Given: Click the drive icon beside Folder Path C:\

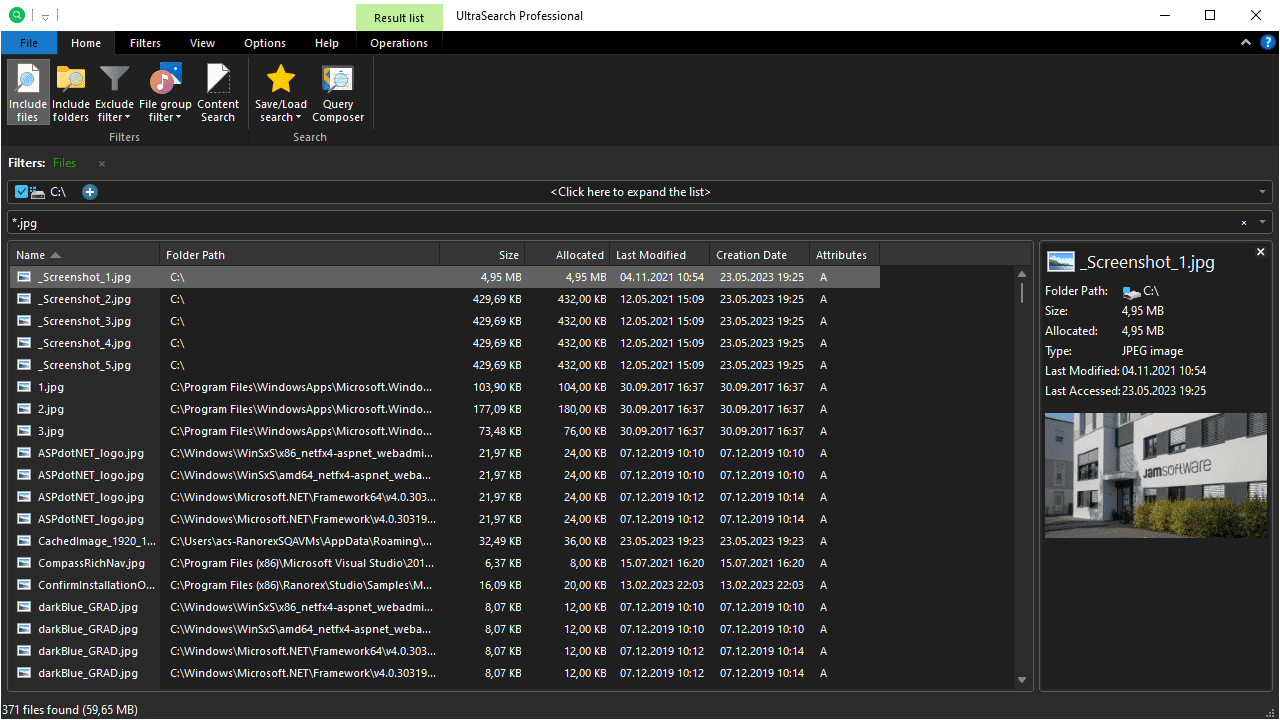Looking at the screenshot, I should click(x=1131, y=292).
